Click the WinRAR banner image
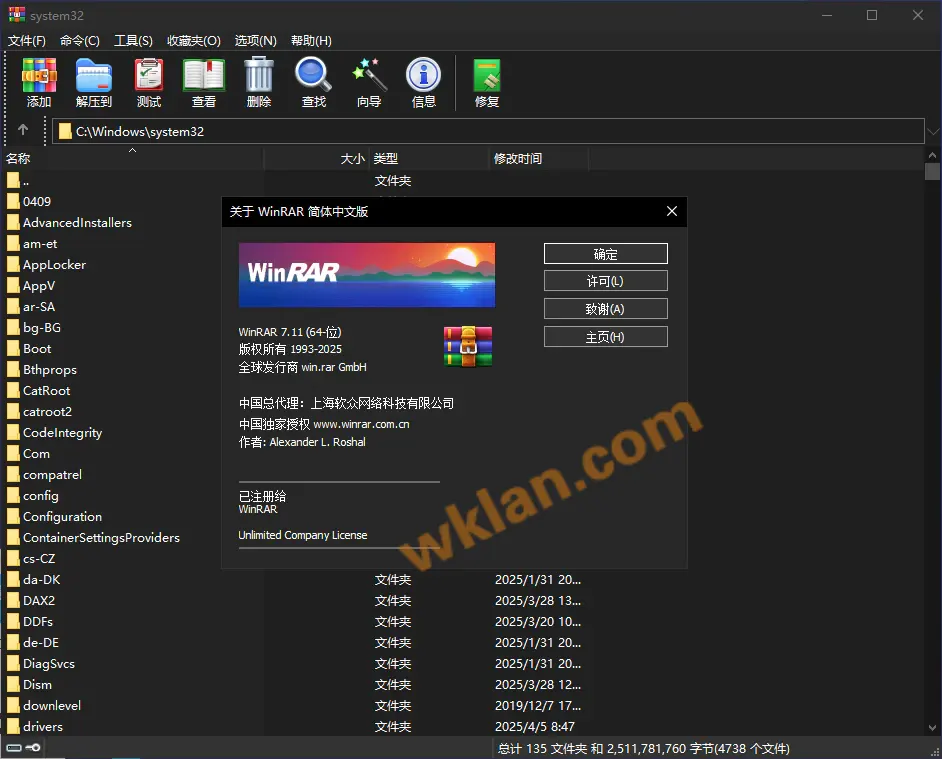This screenshot has height=759, width=942. pyautogui.click(x=366, y=275)
